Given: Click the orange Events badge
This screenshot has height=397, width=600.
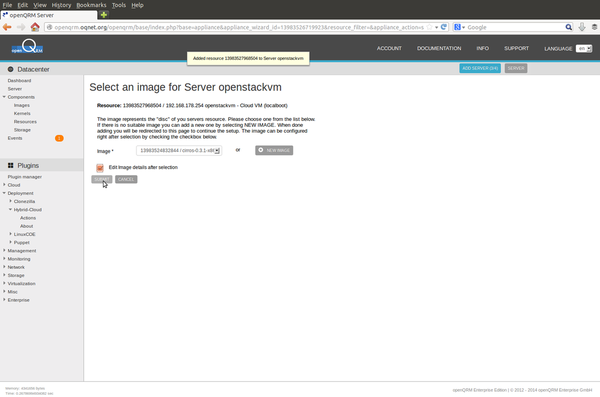Looking at the screenshot, I should tap(59, 138).
